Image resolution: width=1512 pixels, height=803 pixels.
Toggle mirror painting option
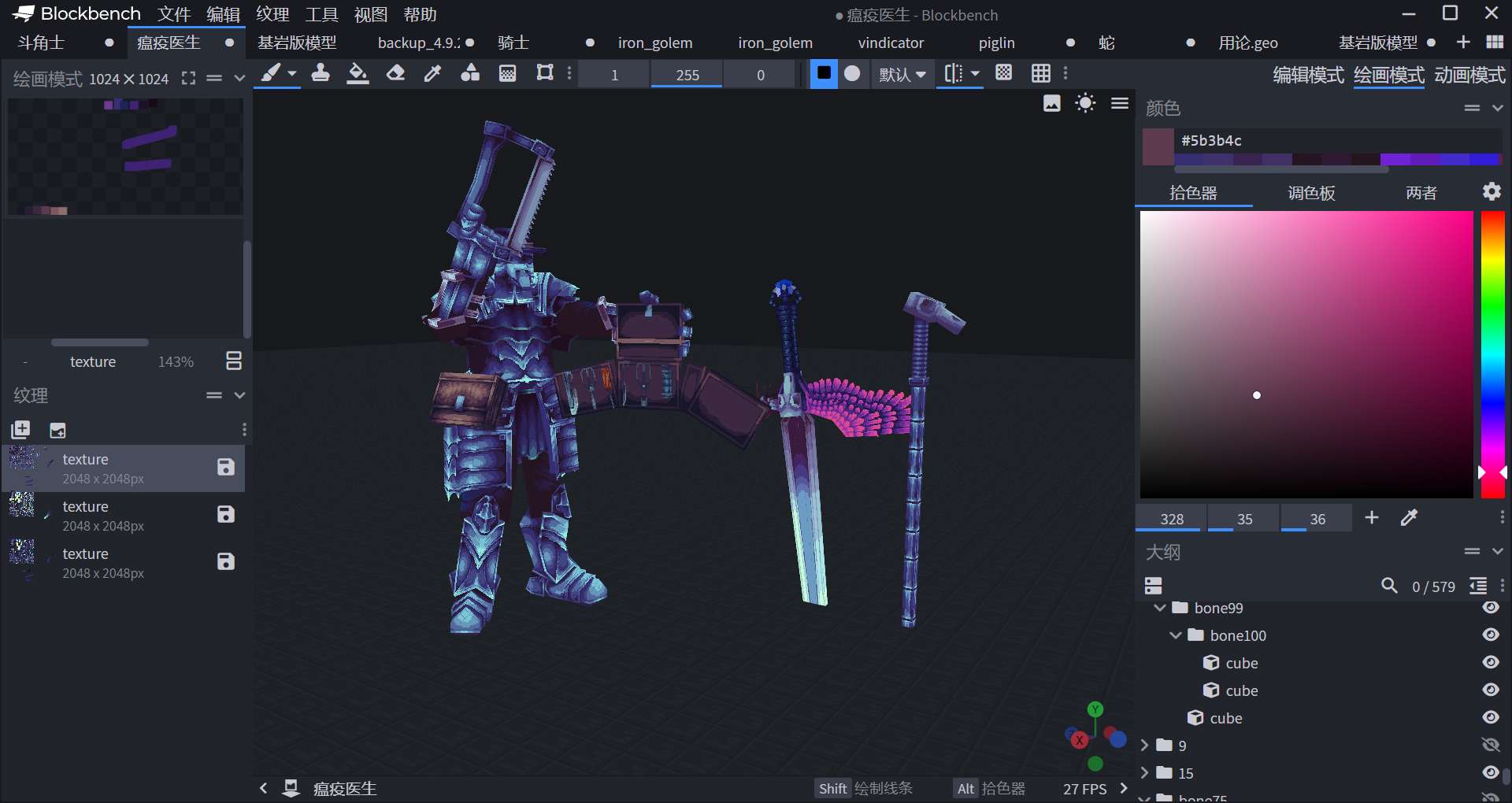[x=953, y=73]
